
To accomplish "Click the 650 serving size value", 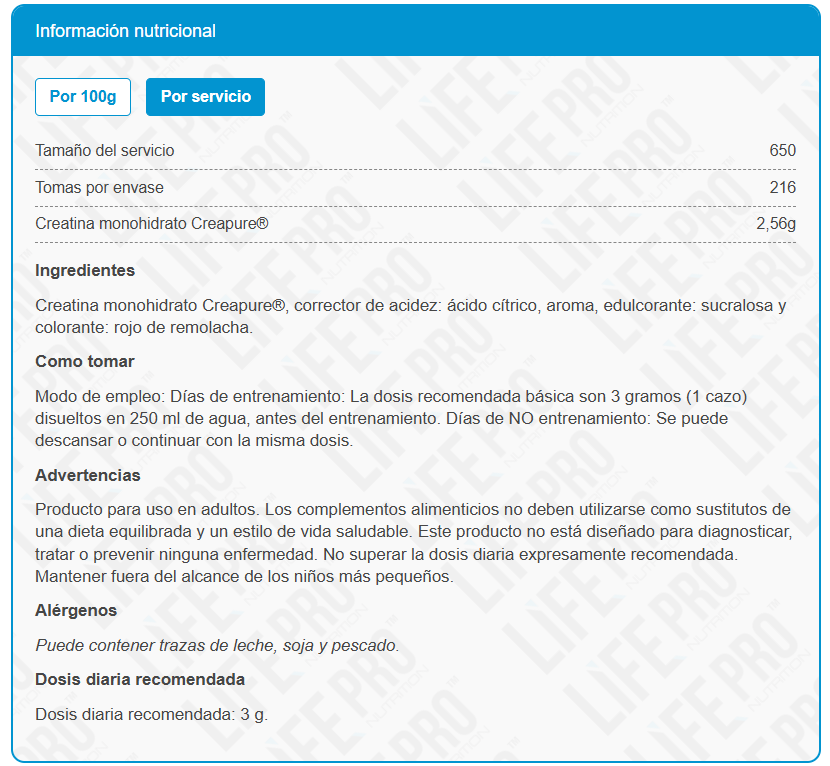I will pyautogui.click(x=782, y=151).
